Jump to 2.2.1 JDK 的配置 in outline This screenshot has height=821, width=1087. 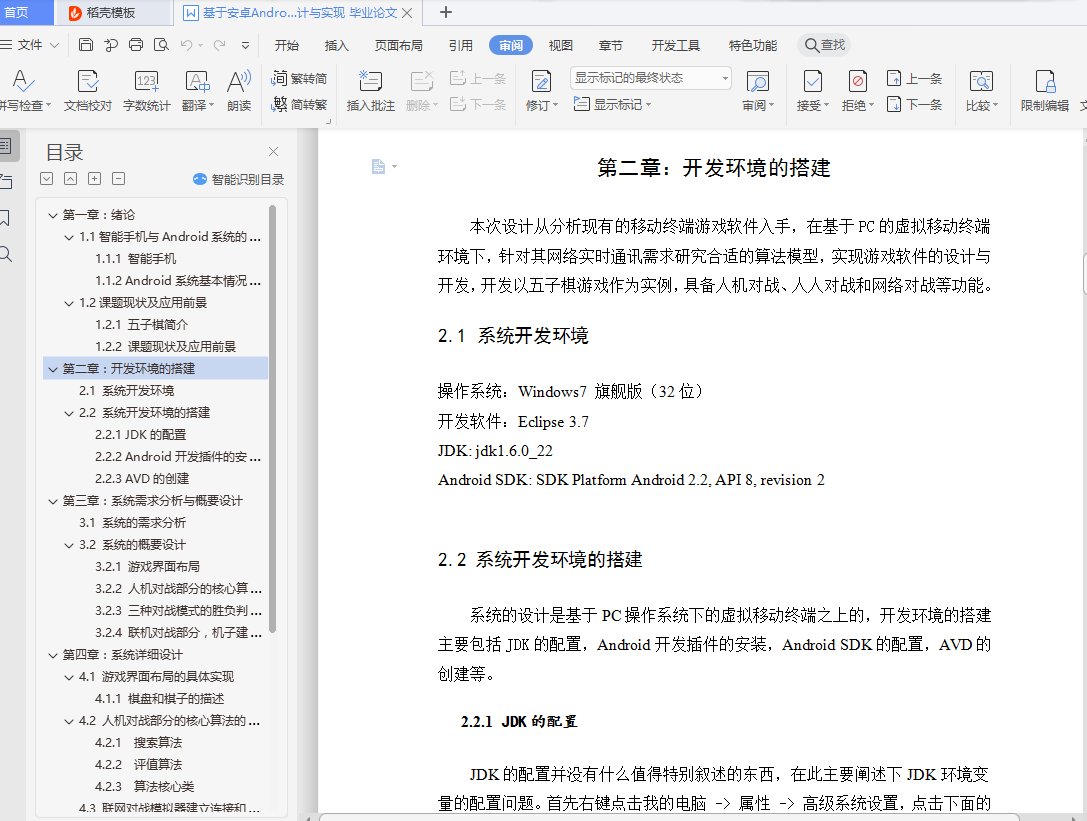click(x=141, y=435)
